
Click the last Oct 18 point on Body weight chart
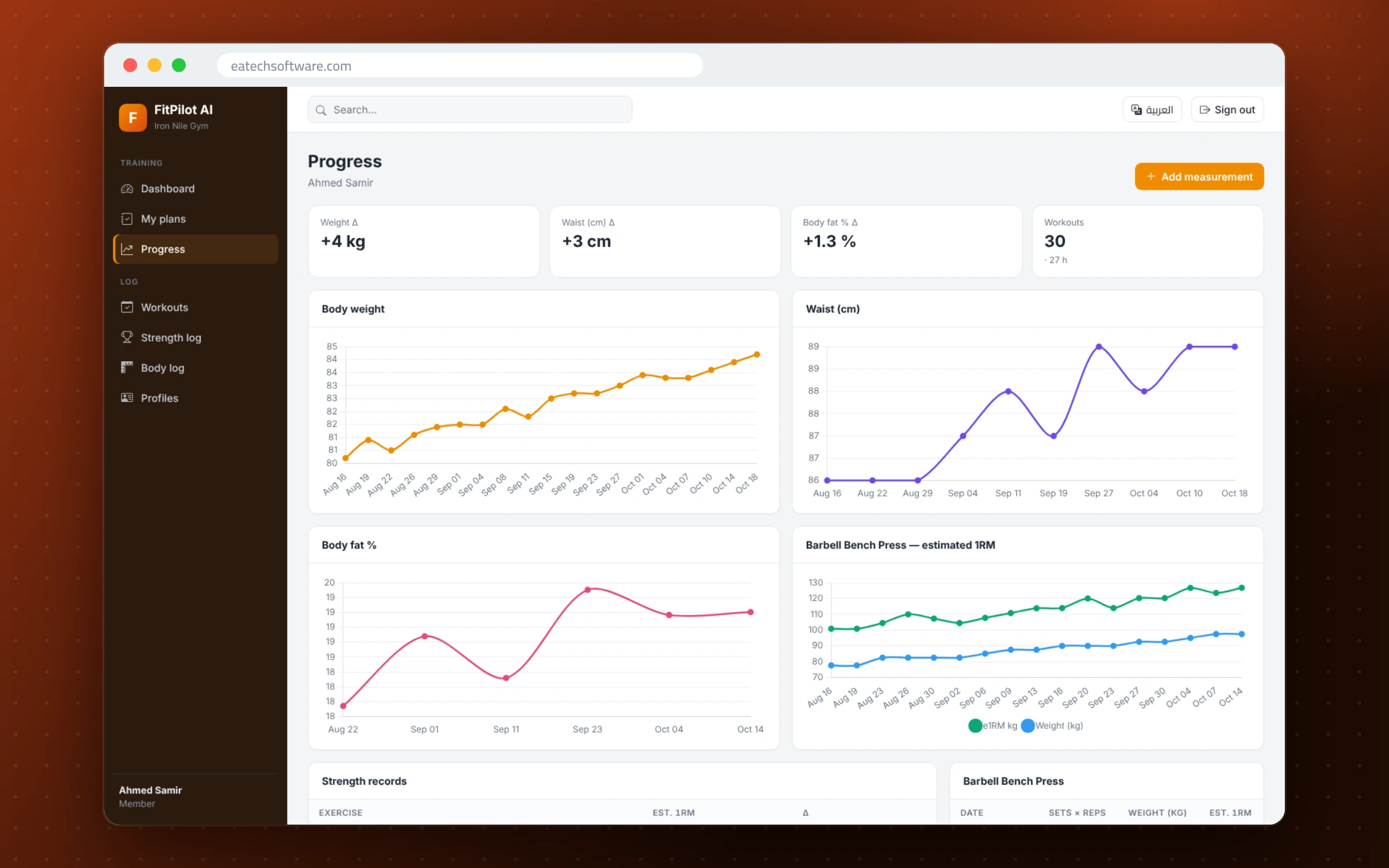(x=756, y=355)
